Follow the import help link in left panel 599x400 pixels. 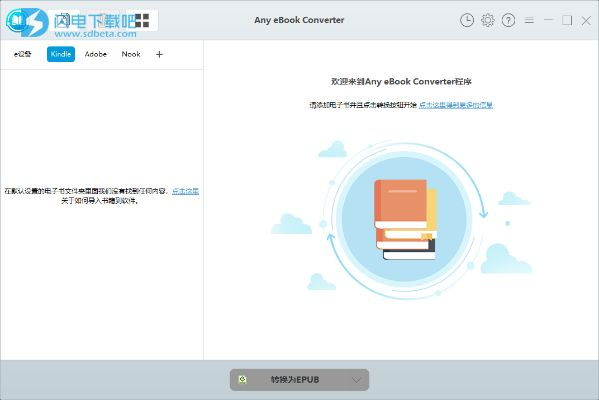(x=186, y=191)
